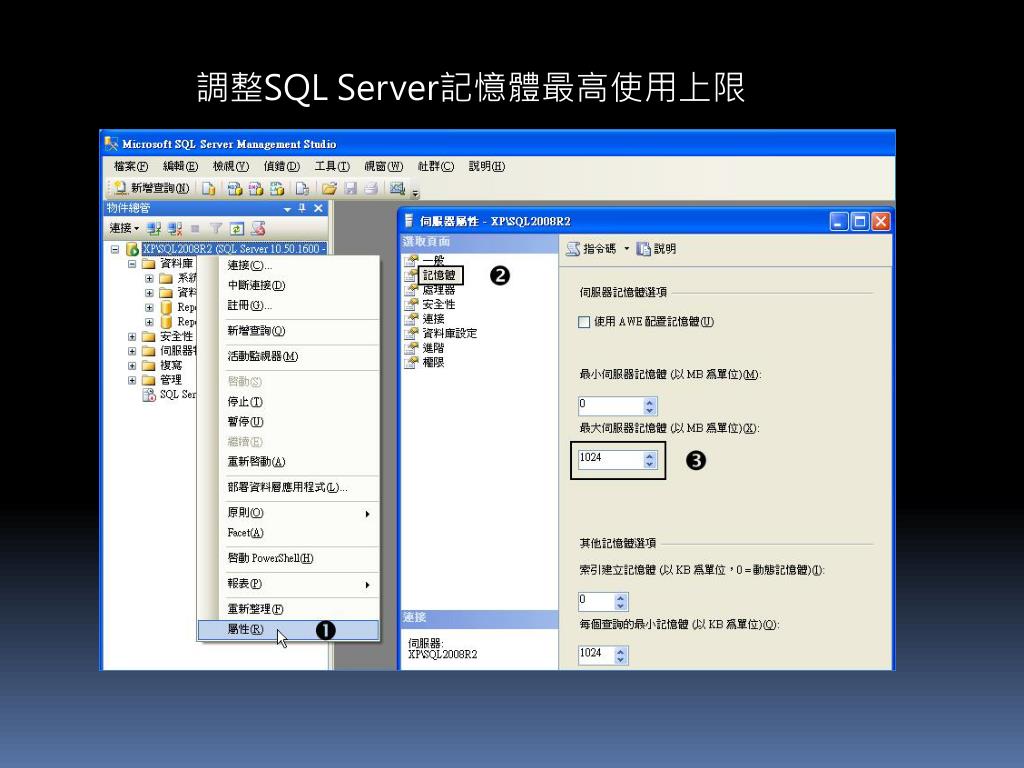Image resolution: width=1024 pixels, height=768 pixels.
Task: Choose 重新啟動(A) in context menu
Action: point(289,462)
